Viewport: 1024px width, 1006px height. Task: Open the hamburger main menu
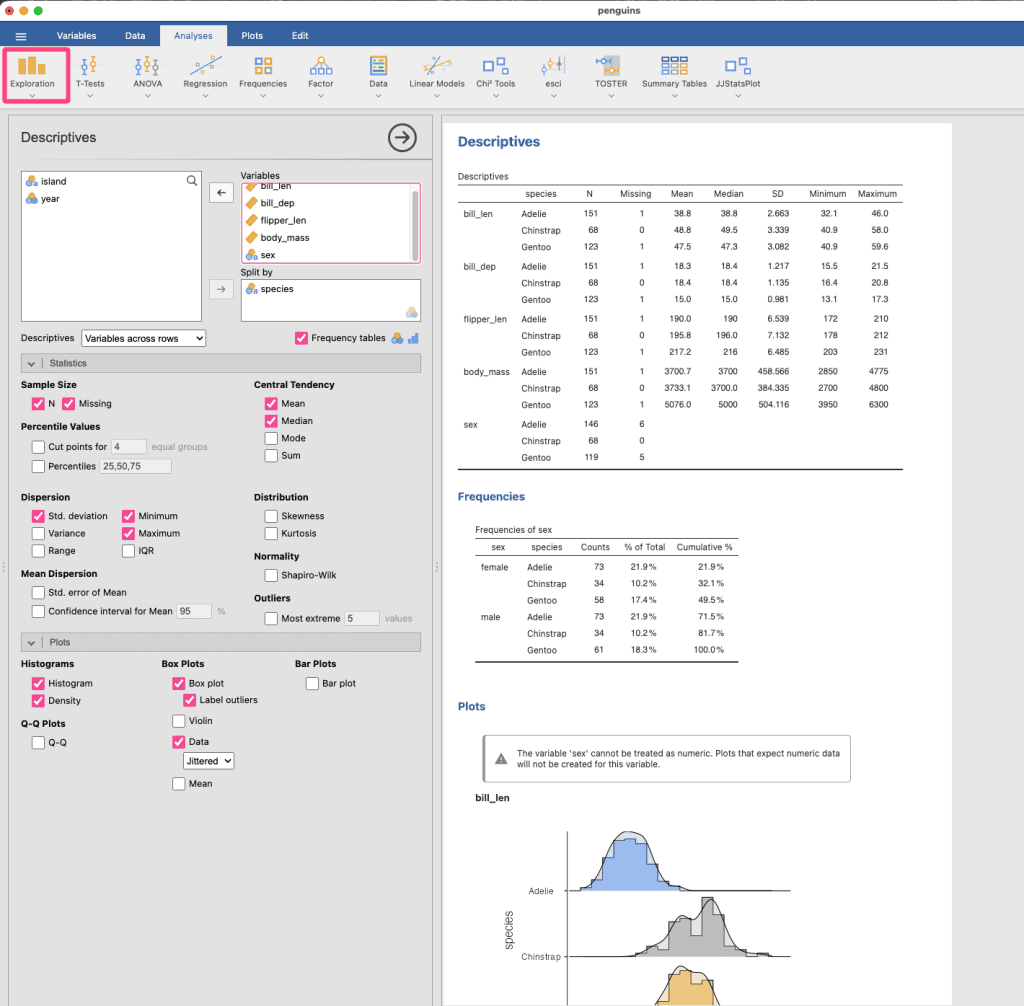tap(21, 37)
